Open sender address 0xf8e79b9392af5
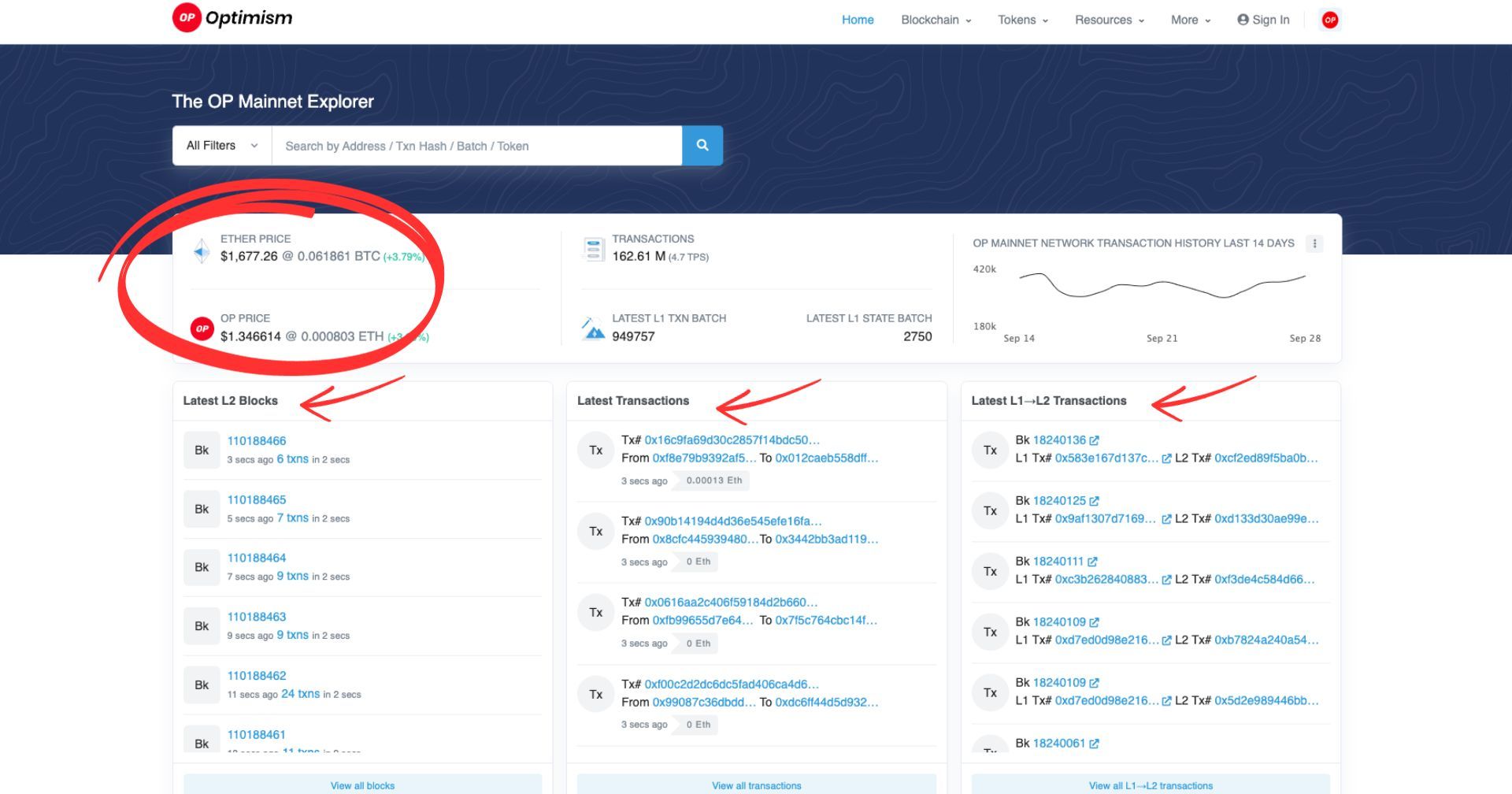This screenshot has height=794, width=1512. [704, 458]
